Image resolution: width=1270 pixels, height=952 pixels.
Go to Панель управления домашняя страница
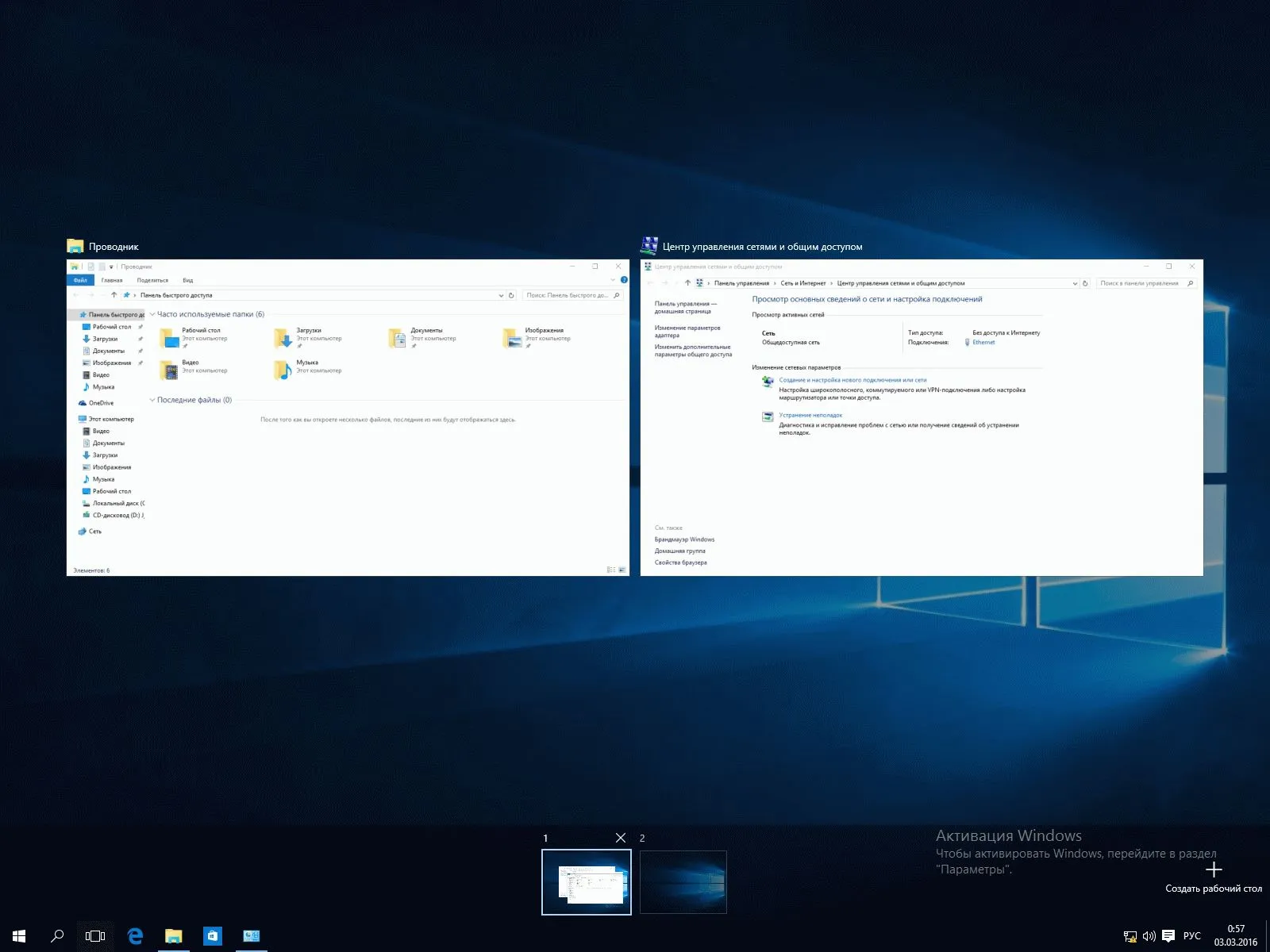point(686,307)
